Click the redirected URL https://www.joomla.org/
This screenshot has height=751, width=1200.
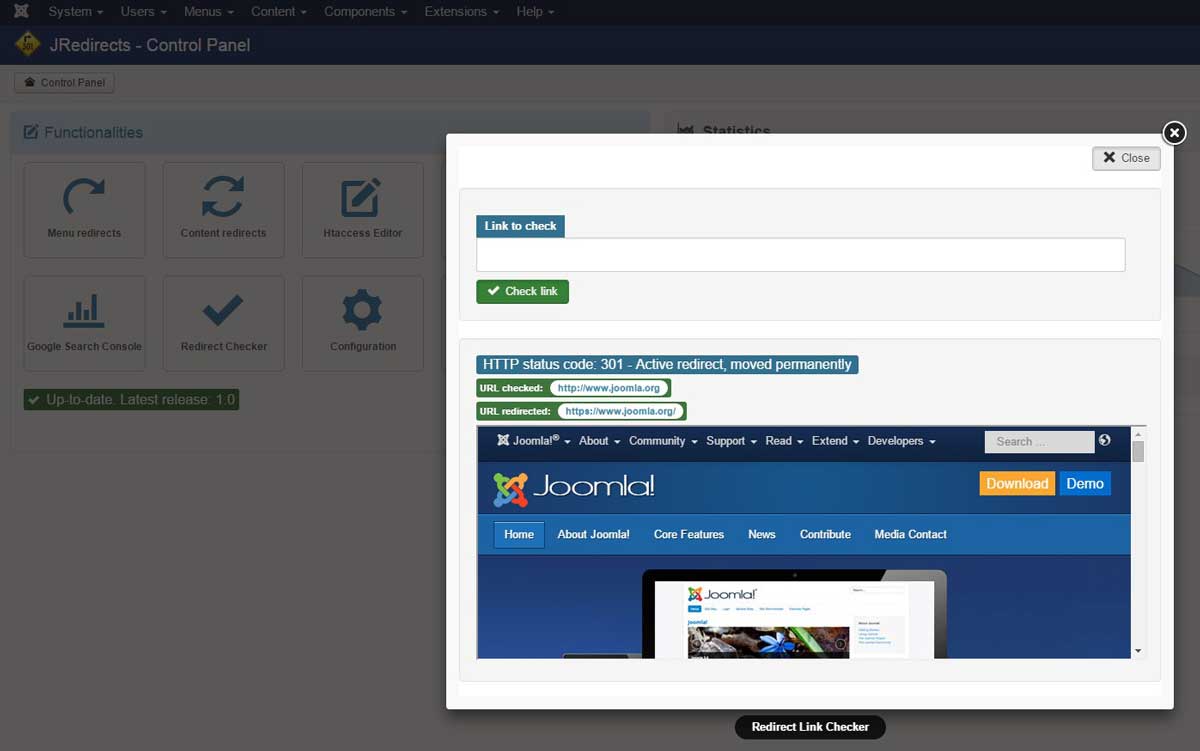(x=621, y=411)
